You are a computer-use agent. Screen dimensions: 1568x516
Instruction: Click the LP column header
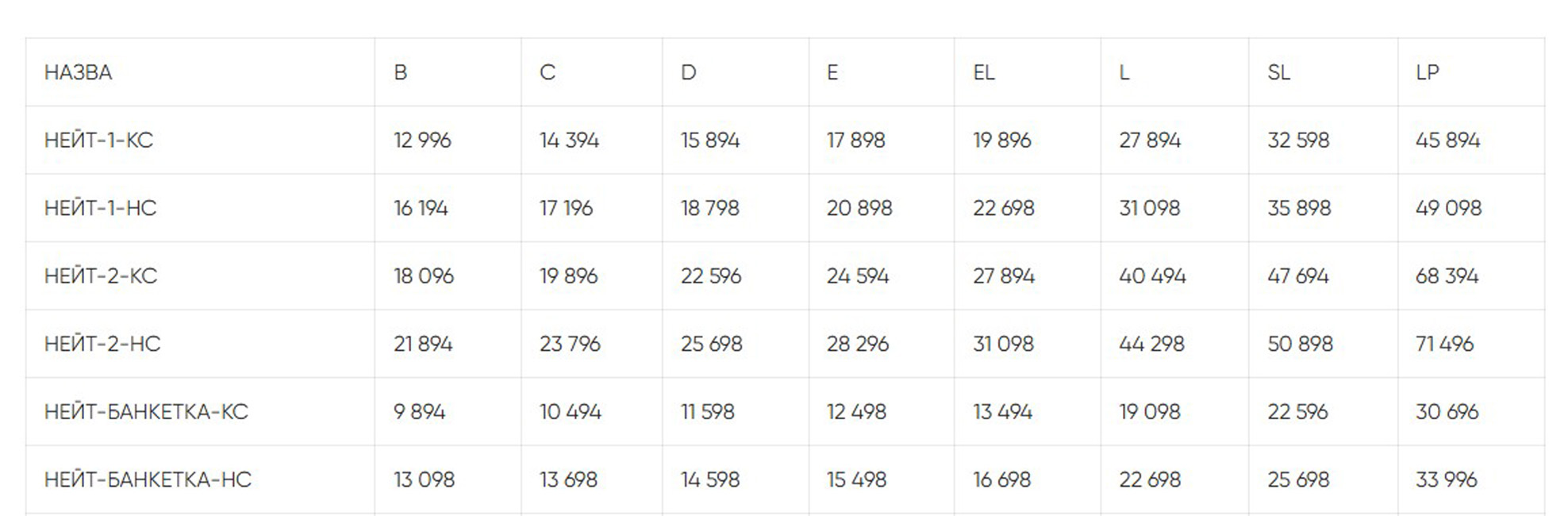pyautogui.click(x=1427, y=72)
